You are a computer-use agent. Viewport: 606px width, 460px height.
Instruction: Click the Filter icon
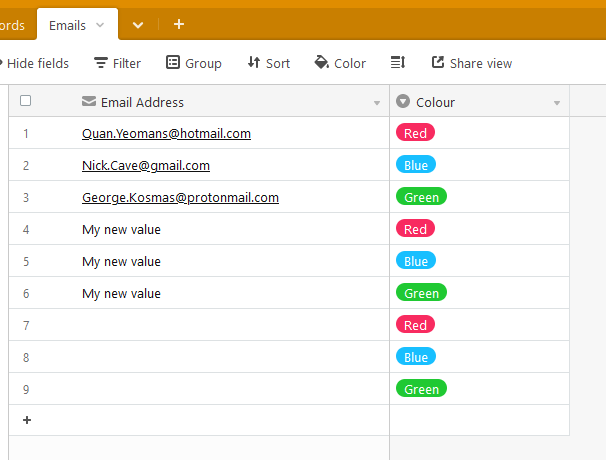pyautogui.click(x=101, y=63)
